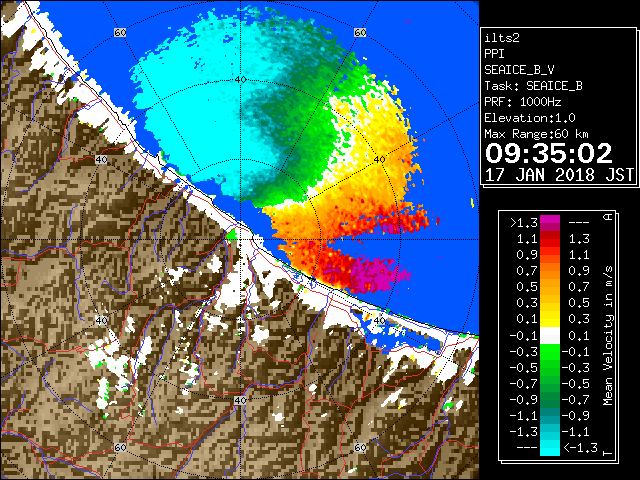The image size is (640, 480).
Task: Click the southwest 60 km range ring label
Action: pos(120,447)
